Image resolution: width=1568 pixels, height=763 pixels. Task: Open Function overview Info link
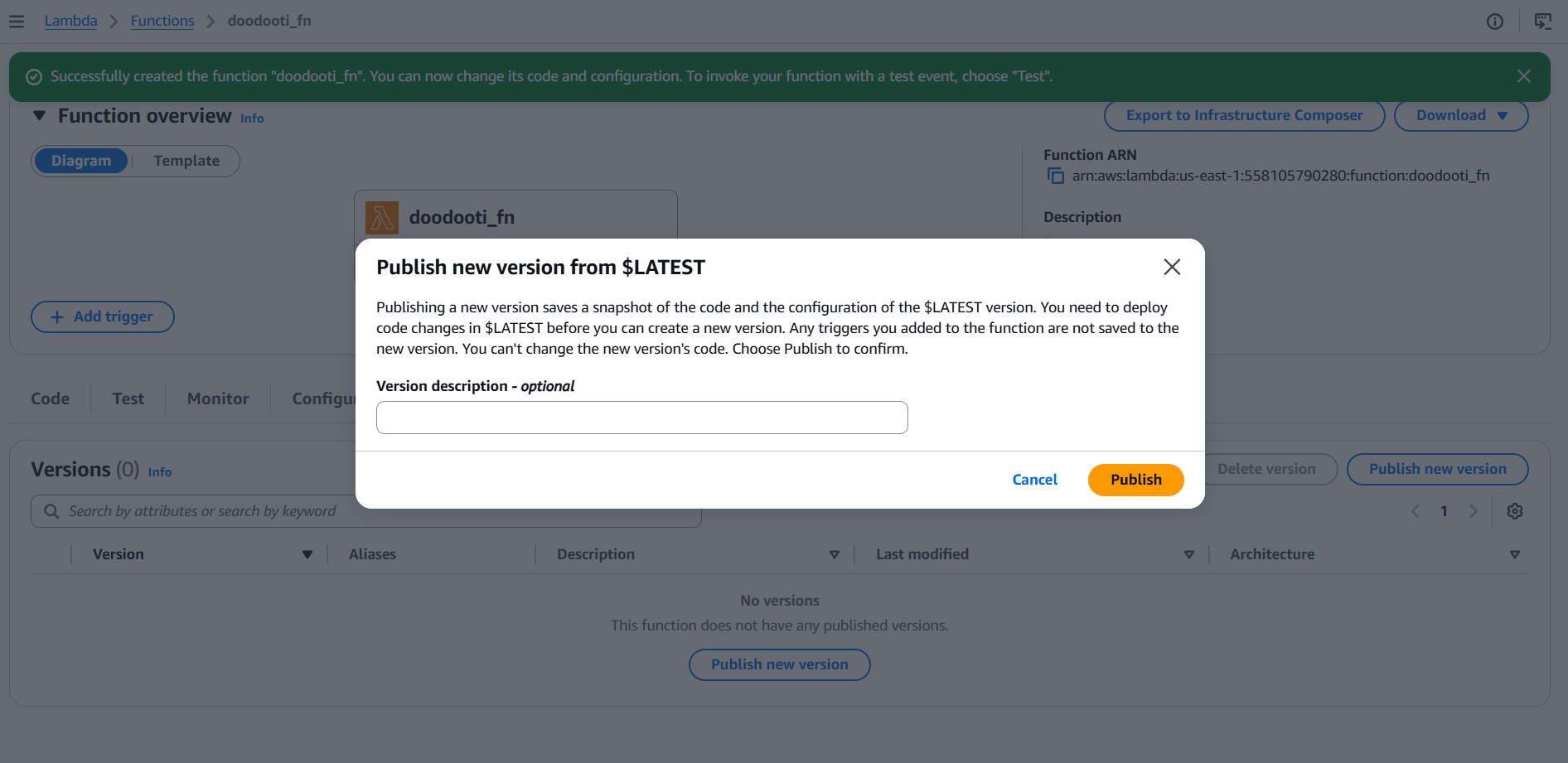[252, 118]
